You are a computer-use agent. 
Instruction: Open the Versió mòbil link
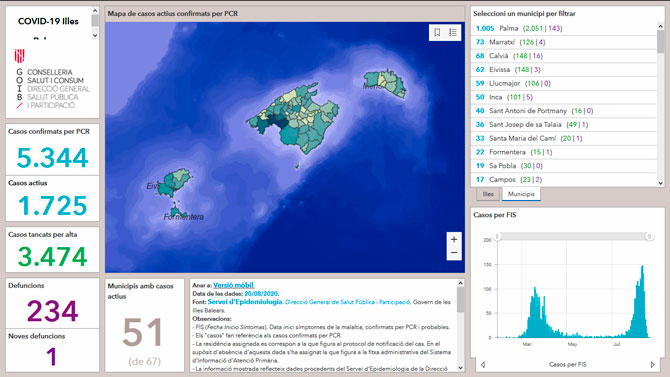click(x=233, y=285)
